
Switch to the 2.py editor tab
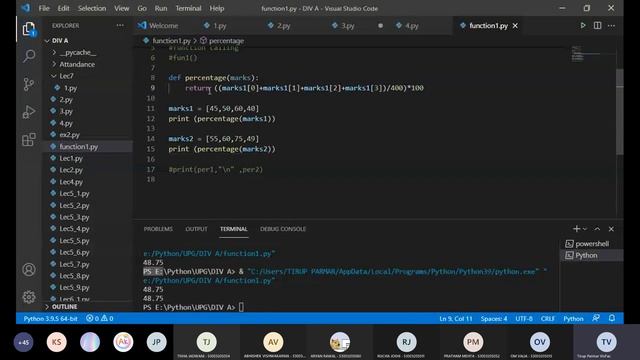point(284,25)
